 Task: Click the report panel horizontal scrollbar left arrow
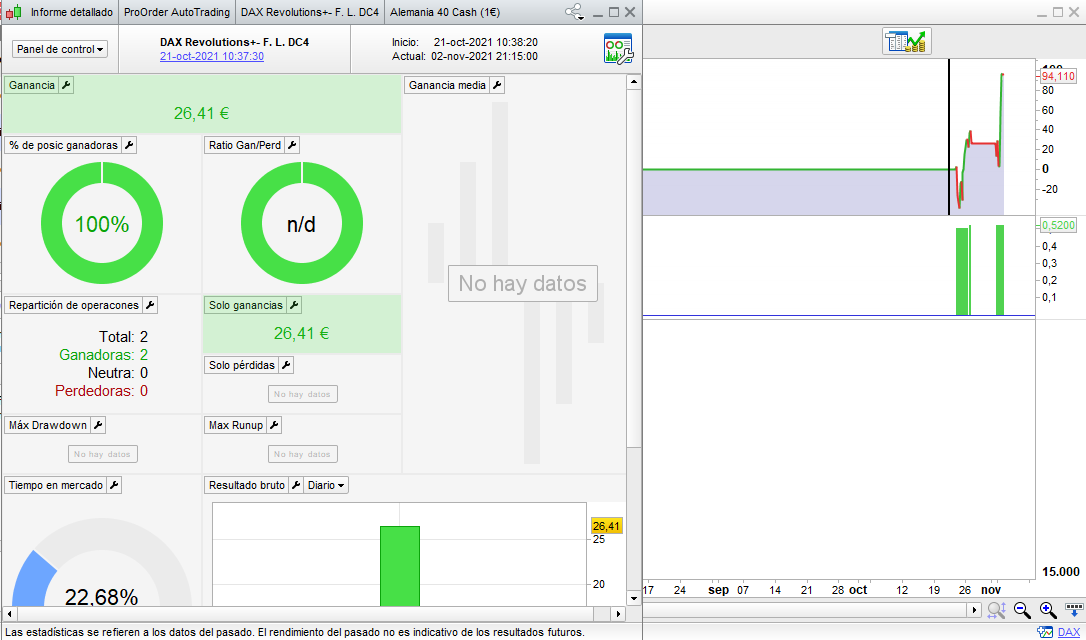pyautogui.click(x=8, y=614)
